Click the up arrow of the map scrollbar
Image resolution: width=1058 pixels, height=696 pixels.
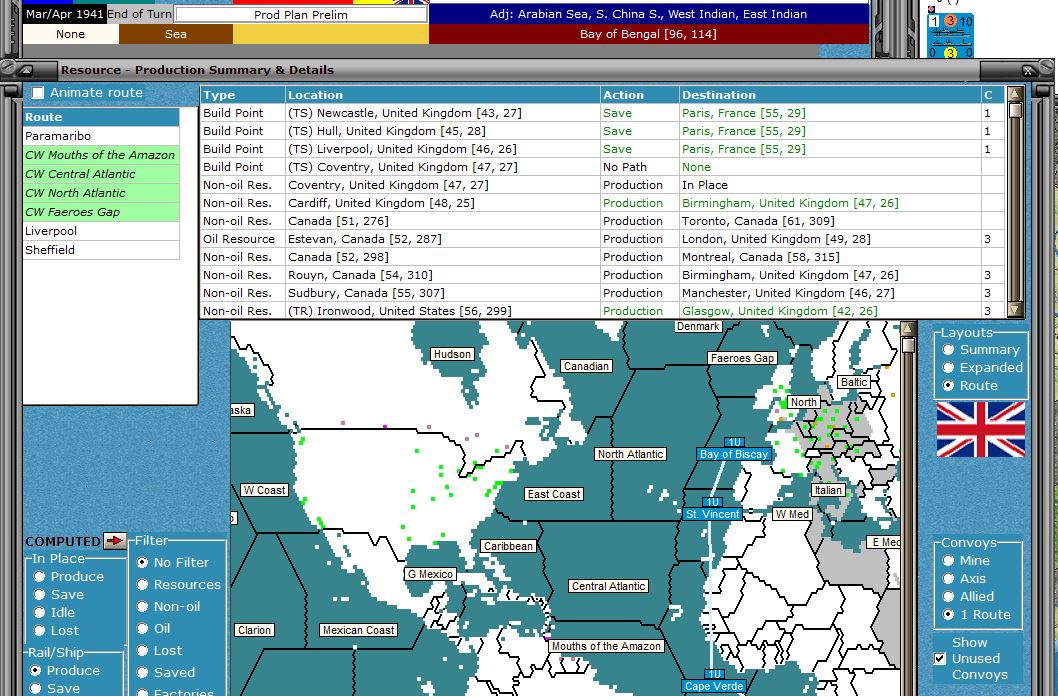click(x=908, y=328)
